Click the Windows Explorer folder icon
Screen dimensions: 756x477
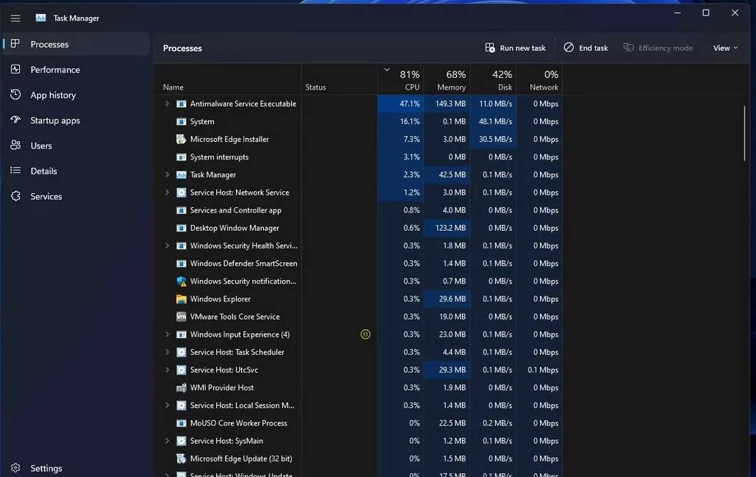pos(181,299)
